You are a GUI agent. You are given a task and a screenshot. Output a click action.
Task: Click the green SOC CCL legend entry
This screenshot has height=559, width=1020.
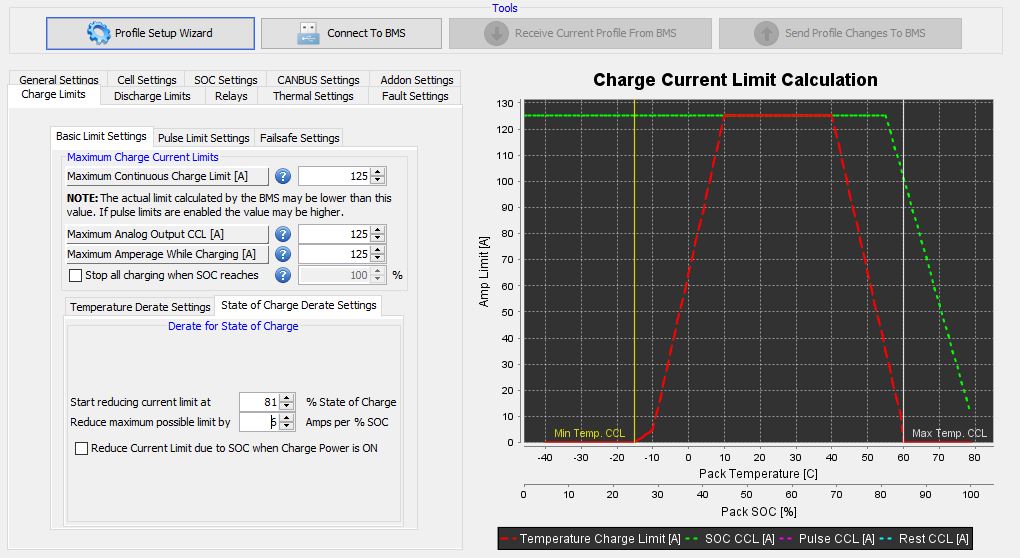pyautogui.click(x=735, y=539)
